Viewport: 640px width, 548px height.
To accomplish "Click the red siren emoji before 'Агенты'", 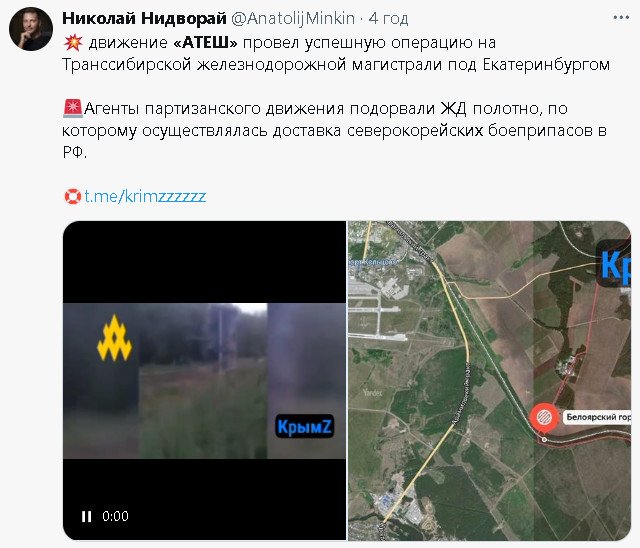I will (x=73, y=109).
